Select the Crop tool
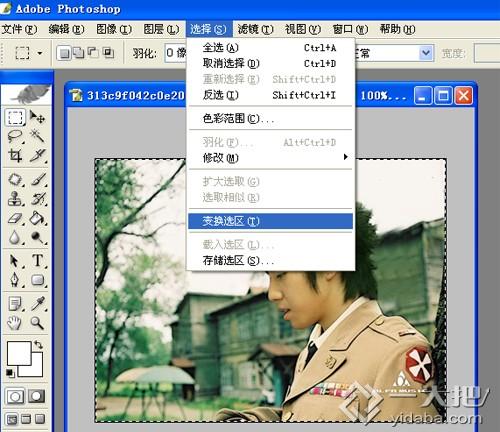Viewport: 500px width, 432px height. [x=15, y=155]
